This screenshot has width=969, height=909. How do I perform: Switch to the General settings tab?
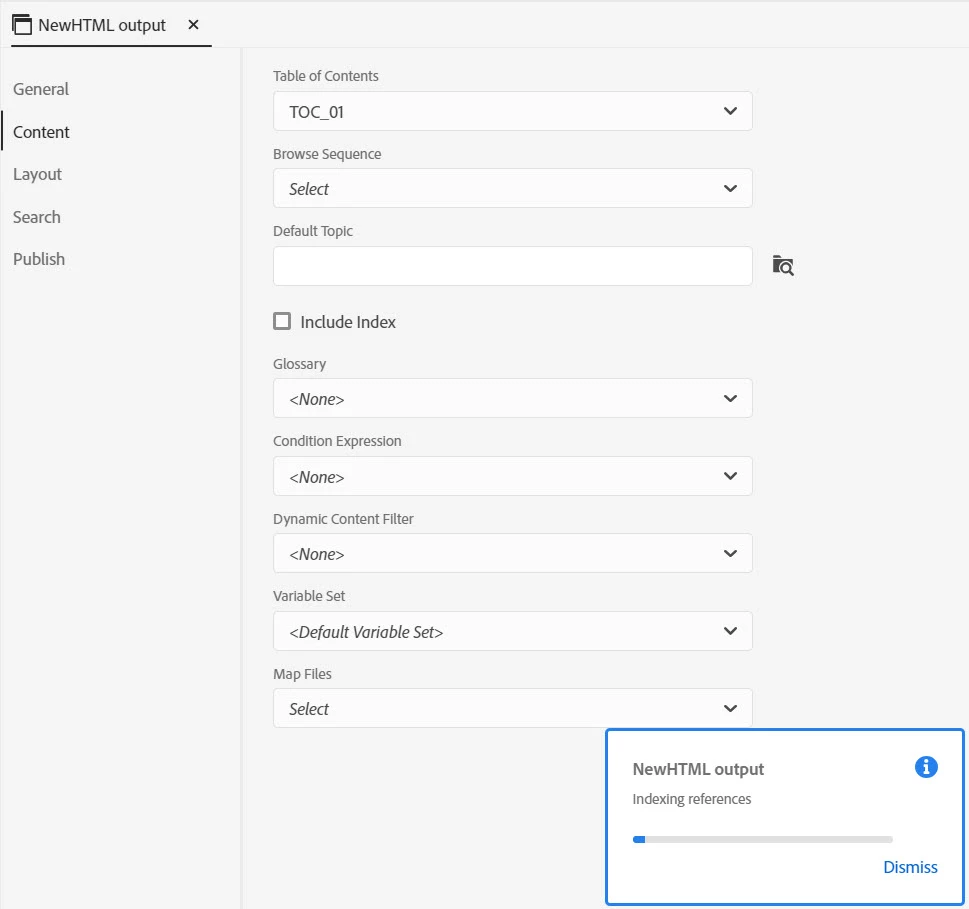pos(41,89)
